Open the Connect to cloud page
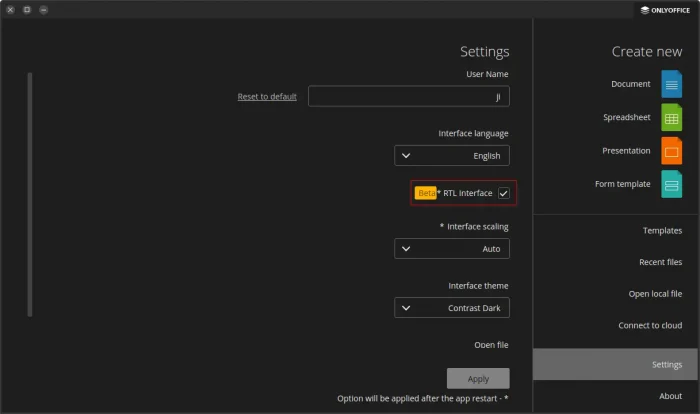The height and width of the screenshot is (414, 700). point(616,326)
